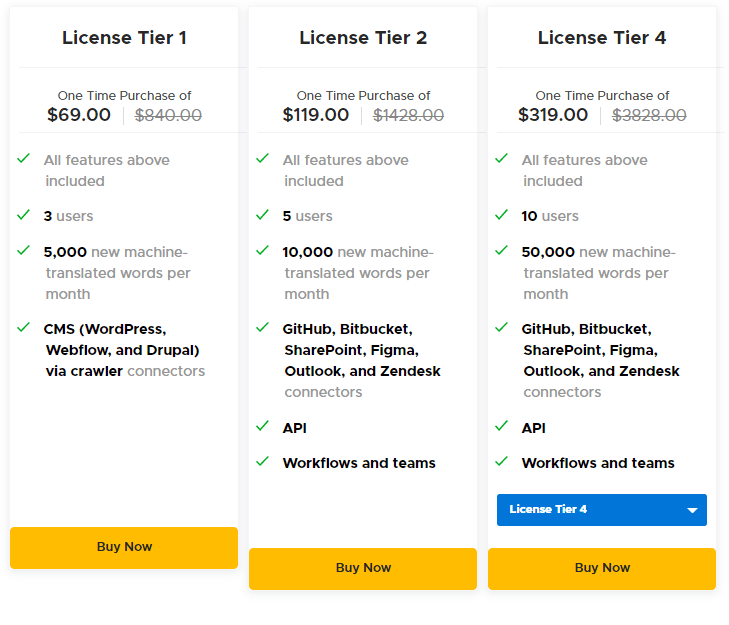The image size is (729, 625).
Task: Click the checkmark next to Tier 2 5 users
Action: click(263, 215)
